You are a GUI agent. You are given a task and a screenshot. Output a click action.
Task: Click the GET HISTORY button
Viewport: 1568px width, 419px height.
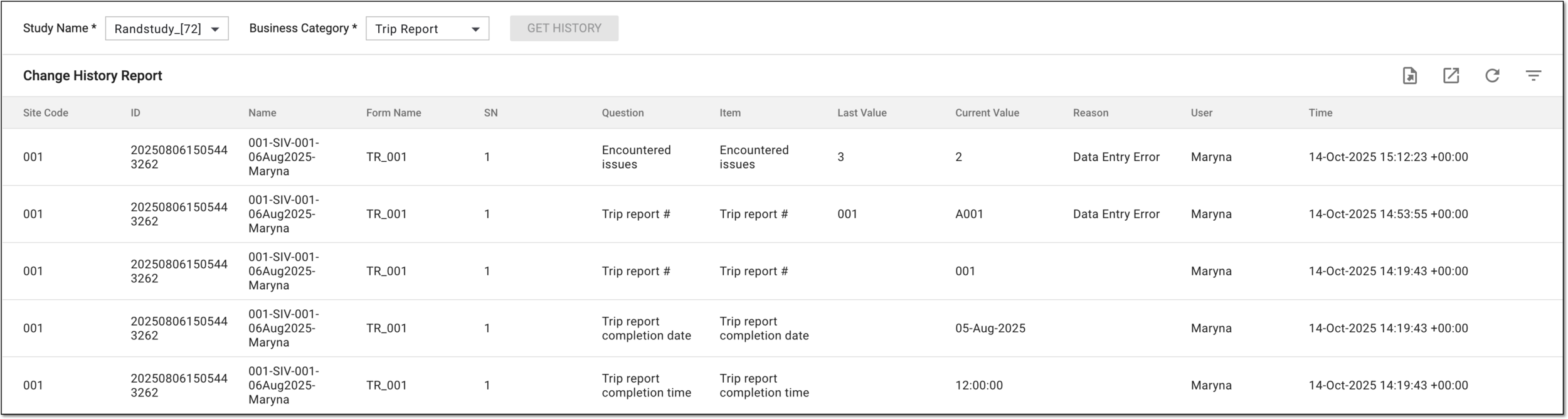[x=564, y=28]
